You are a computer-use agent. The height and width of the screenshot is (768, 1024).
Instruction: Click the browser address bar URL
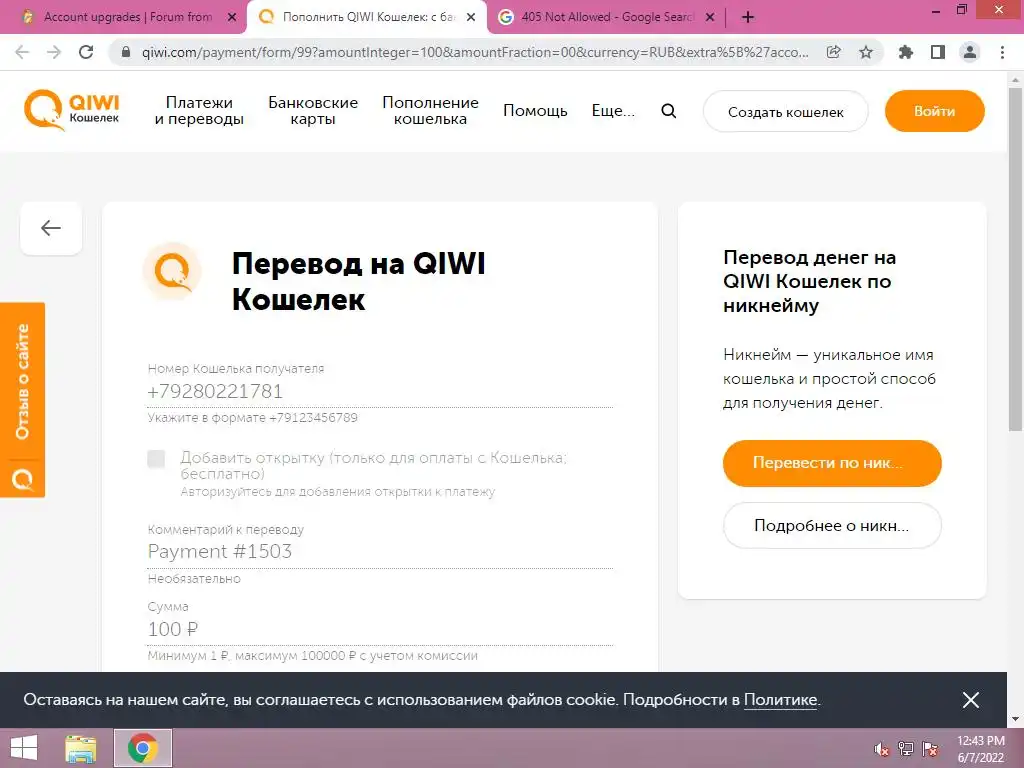[475, 52]
